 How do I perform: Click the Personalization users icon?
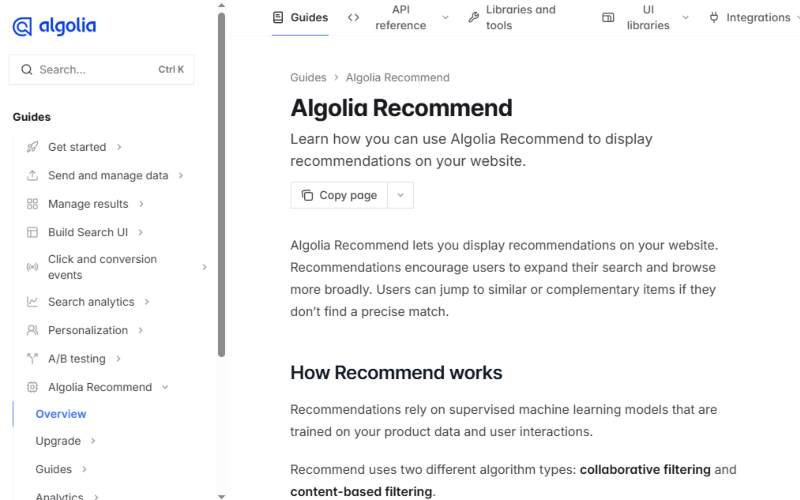point(32,330)
